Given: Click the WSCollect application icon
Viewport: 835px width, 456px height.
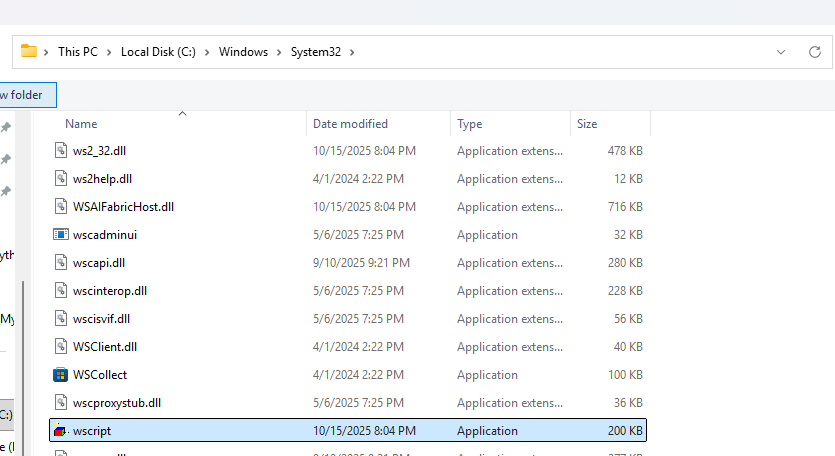Looking at the screenshot, I should [62, 375].
